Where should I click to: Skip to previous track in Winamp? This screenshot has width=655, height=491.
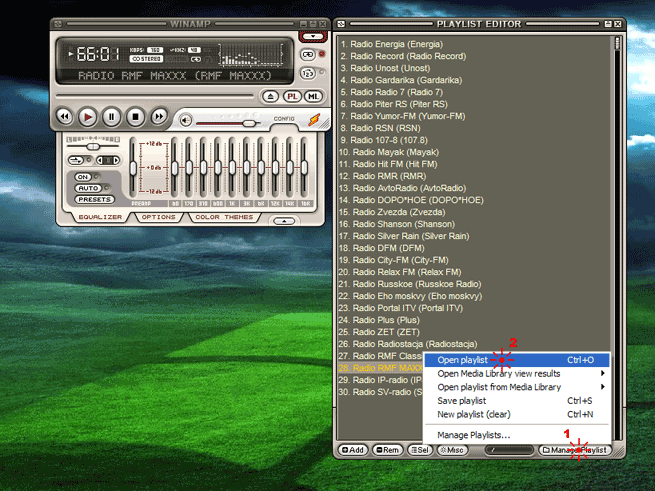click(x=64, y=117)
